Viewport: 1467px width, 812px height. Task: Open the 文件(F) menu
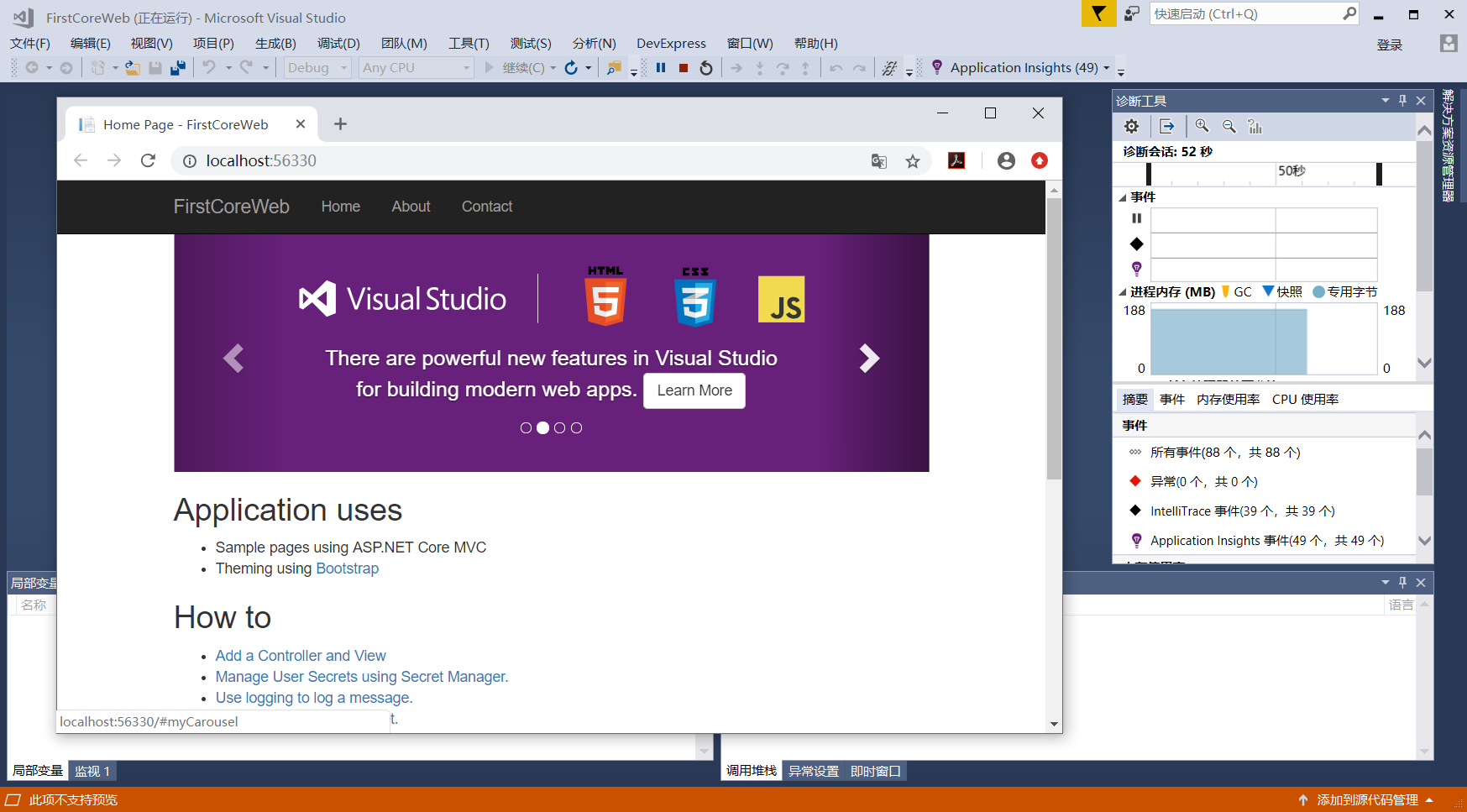pyautogui.click(x=30, y=44)
